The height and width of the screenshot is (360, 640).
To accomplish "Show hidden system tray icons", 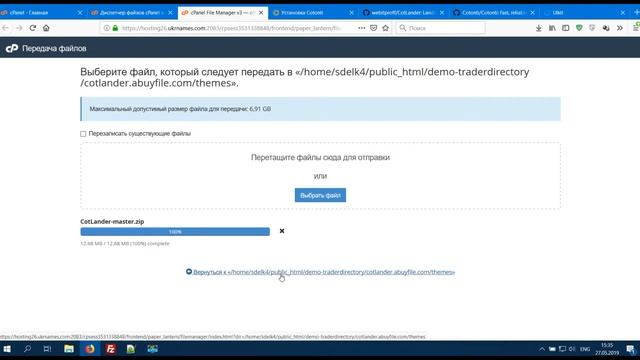I will 542,349.
